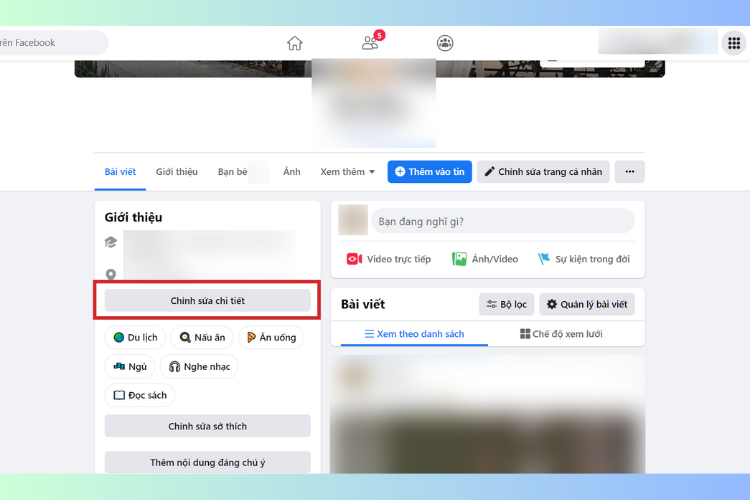Go to Facebook Home icon

click(295, 43)
